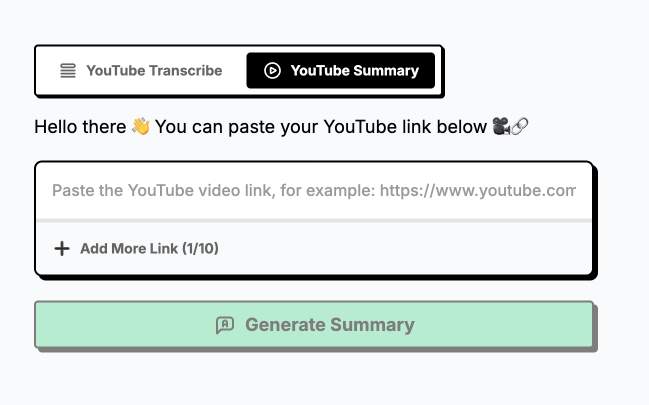The width and height of the screenshot is (649, 405).
Task: Click the stacked-lines icon beside YouTube Transcribe
Action: [x=68, y=70]
